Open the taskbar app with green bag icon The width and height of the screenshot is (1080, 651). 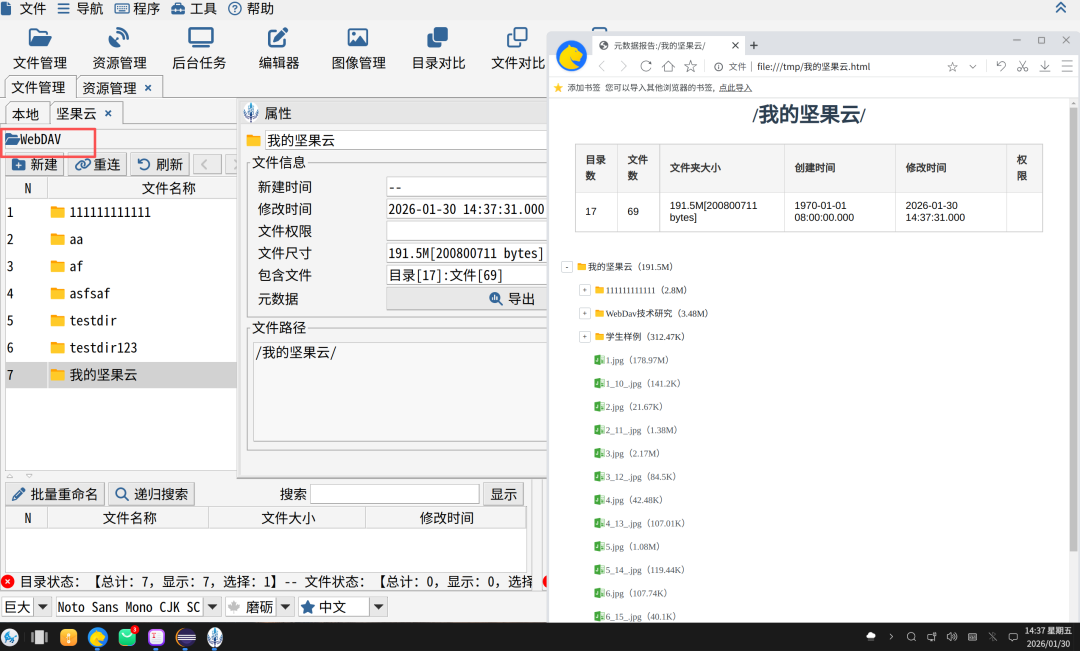coord(127,637)
